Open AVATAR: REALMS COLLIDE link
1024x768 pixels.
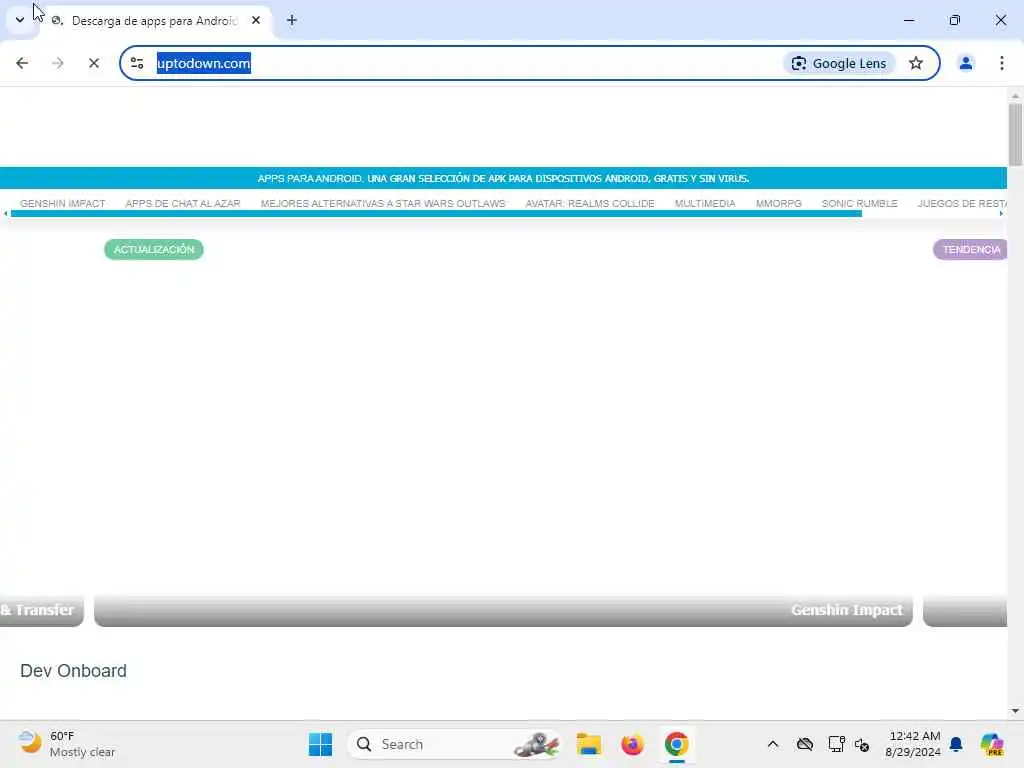click(590, 204)
